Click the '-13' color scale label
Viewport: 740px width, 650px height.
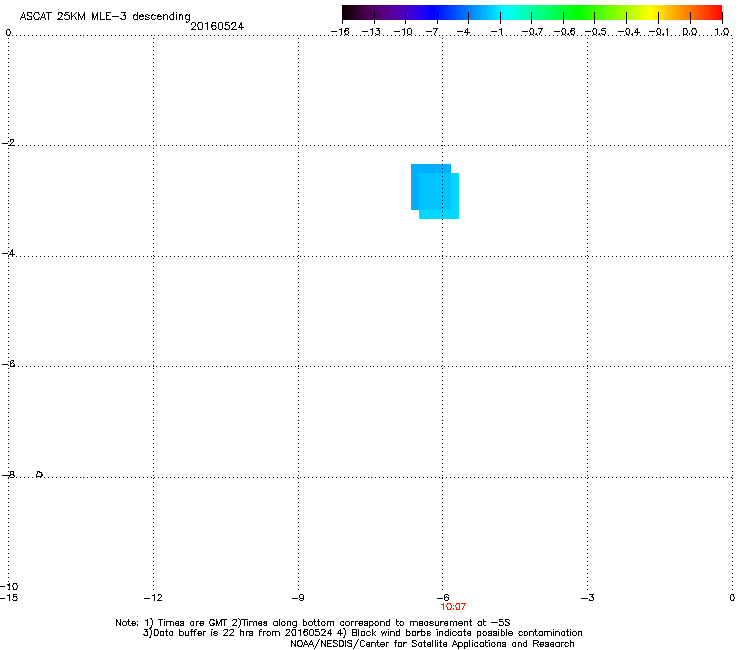(x=371, y=32)
